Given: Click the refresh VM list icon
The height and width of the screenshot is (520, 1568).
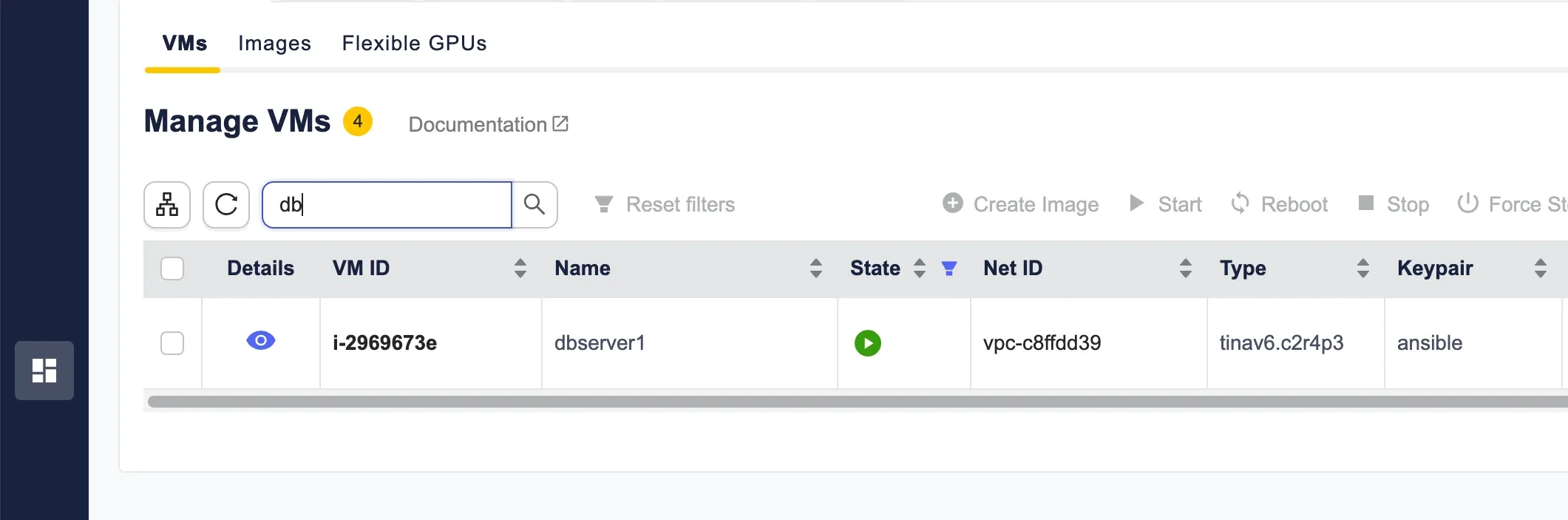Looking at the screenshot, I should [x=226, y=205].
